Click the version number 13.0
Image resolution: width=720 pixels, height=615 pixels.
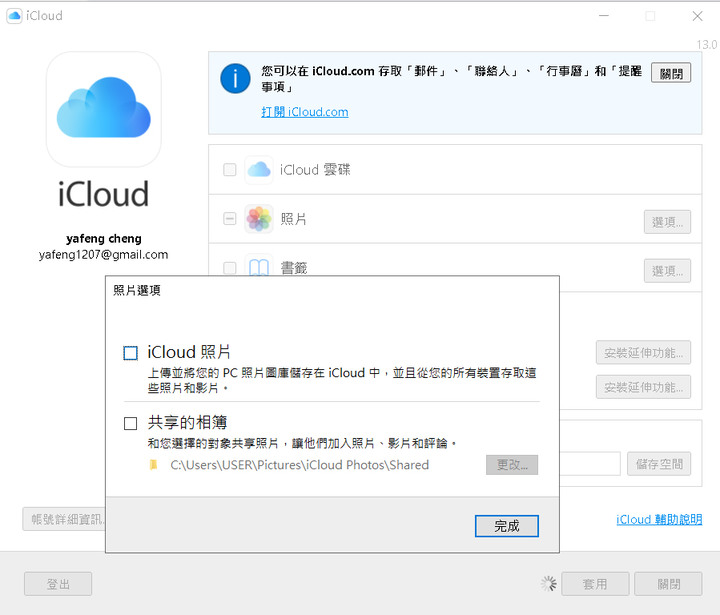[x=706, y=45]
